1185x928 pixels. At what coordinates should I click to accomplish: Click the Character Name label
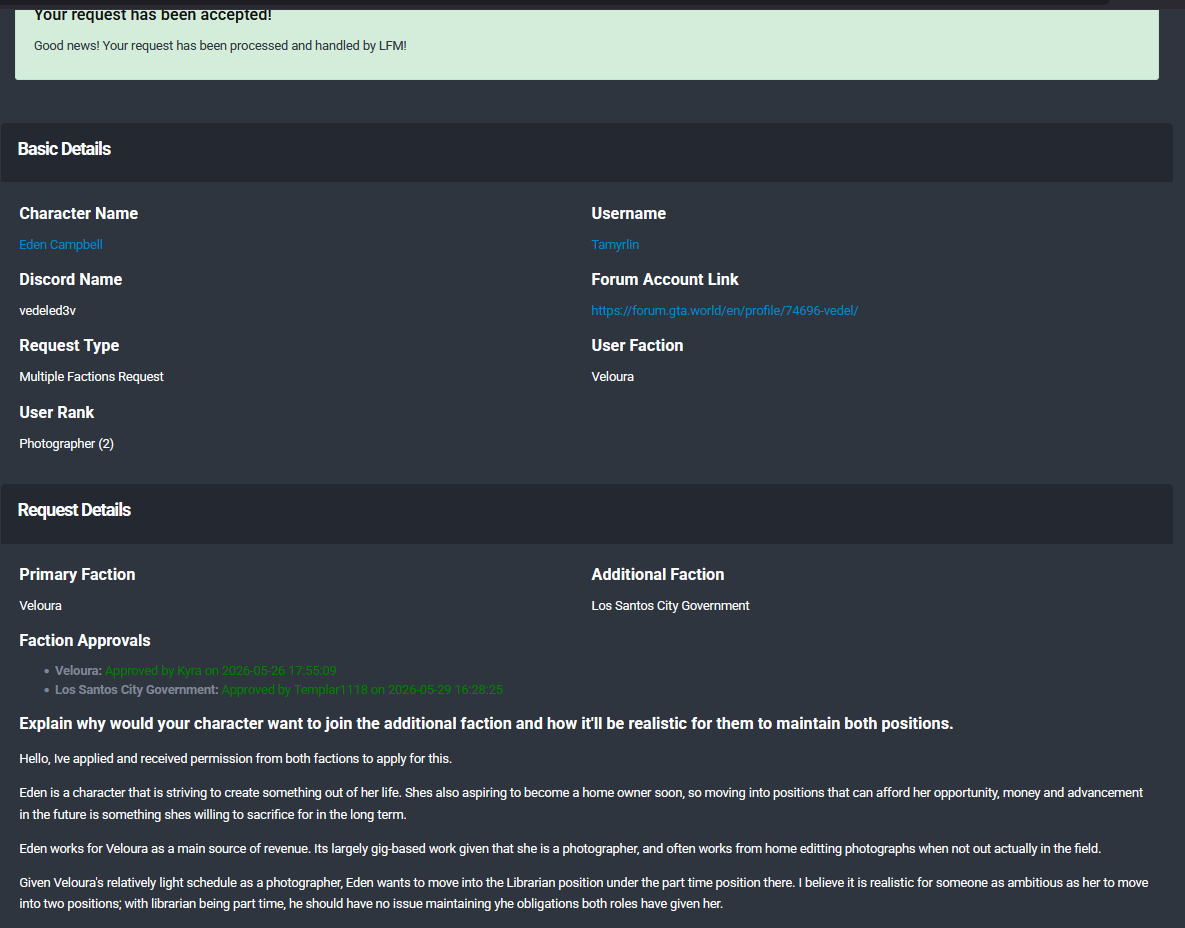(79, 213)
